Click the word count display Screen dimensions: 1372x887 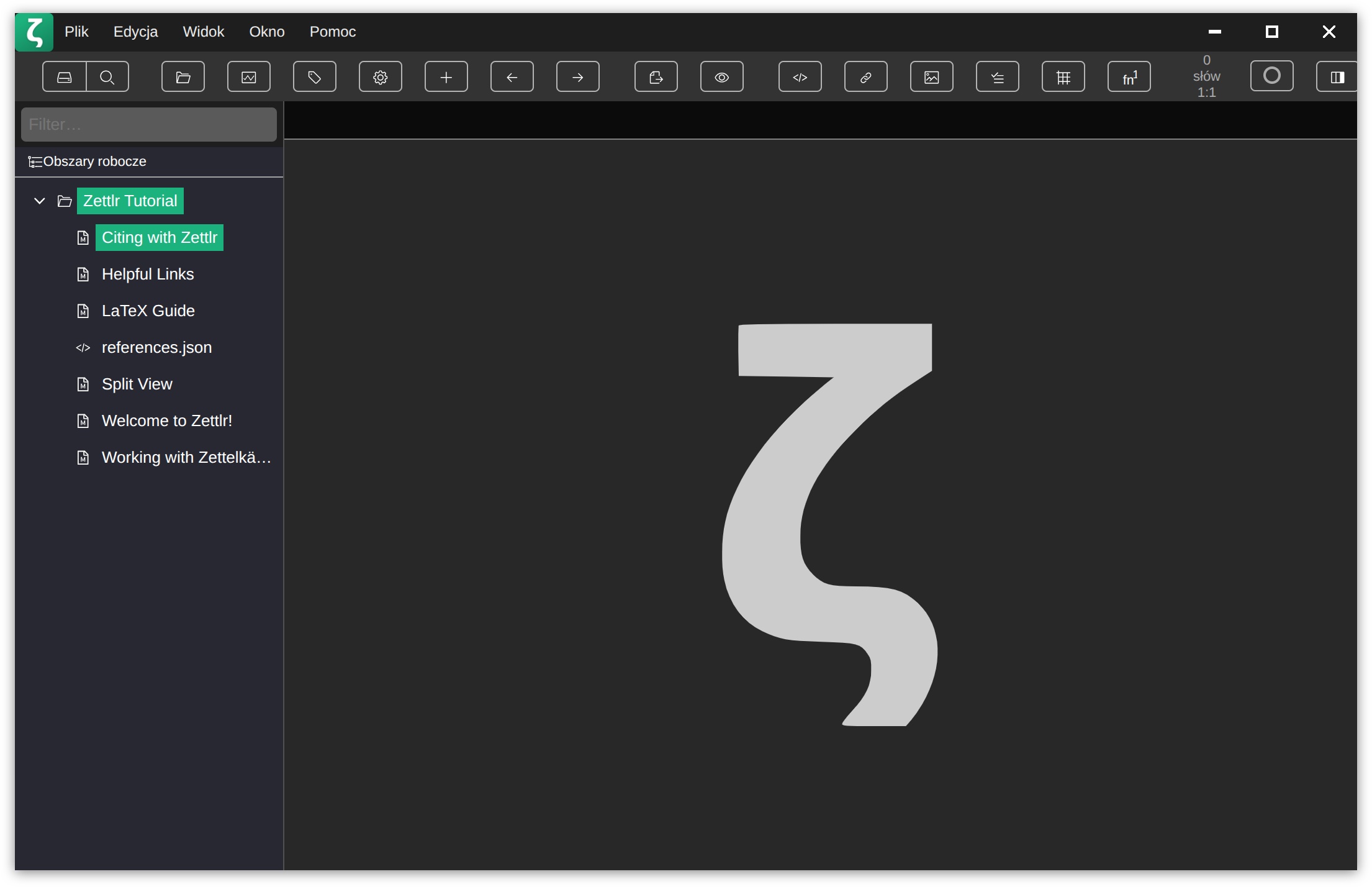coord(1206,76)
